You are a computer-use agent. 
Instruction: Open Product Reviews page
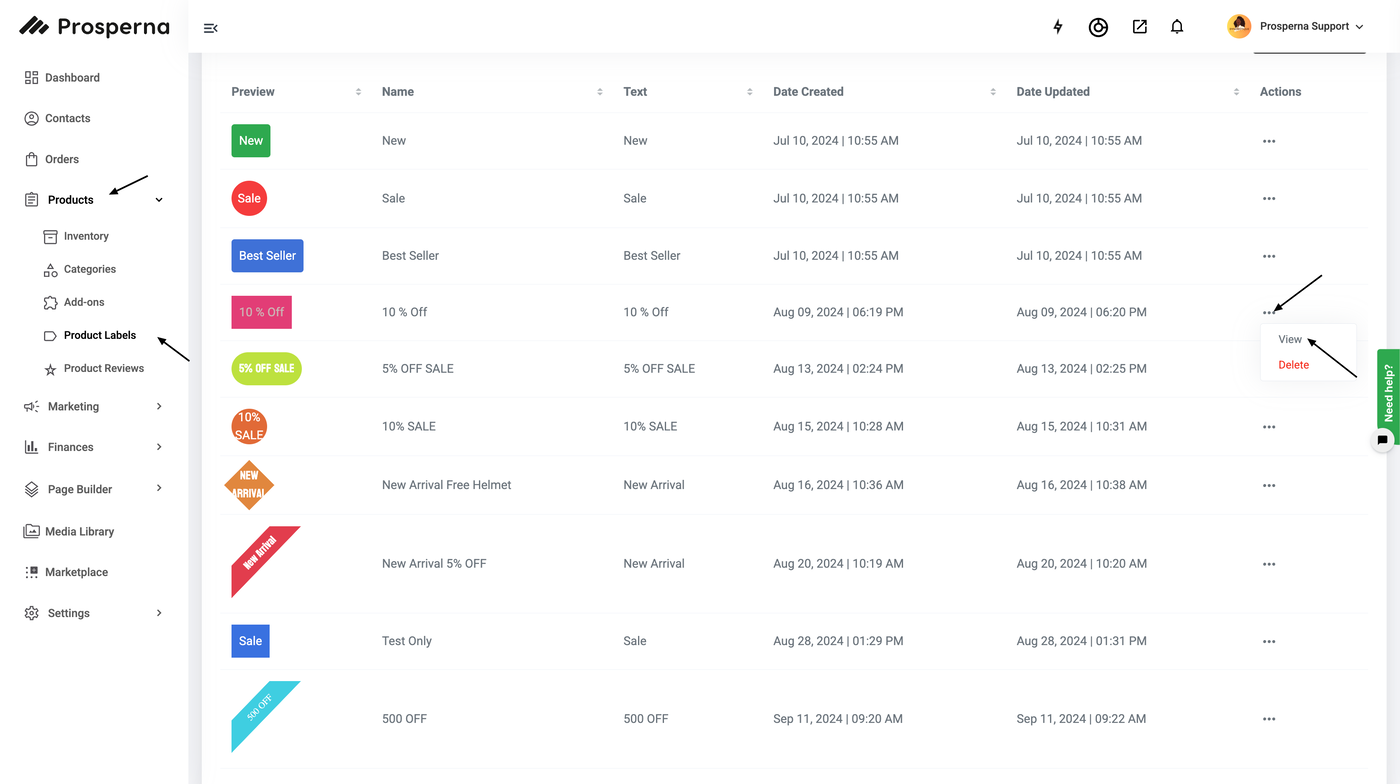click(x=103, y=369)
